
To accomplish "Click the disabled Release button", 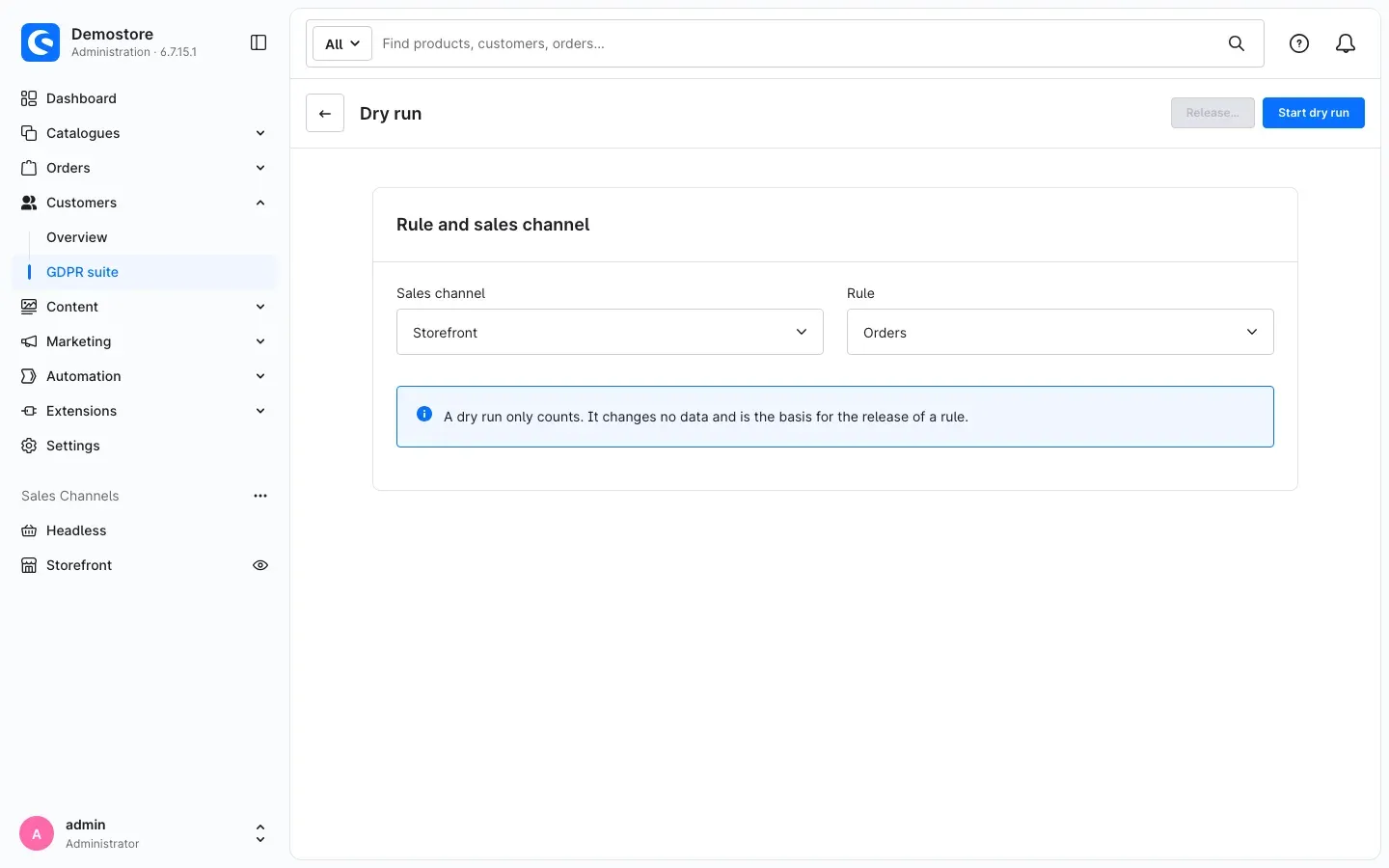I will pyautogui.click(x=1212, y=113).
